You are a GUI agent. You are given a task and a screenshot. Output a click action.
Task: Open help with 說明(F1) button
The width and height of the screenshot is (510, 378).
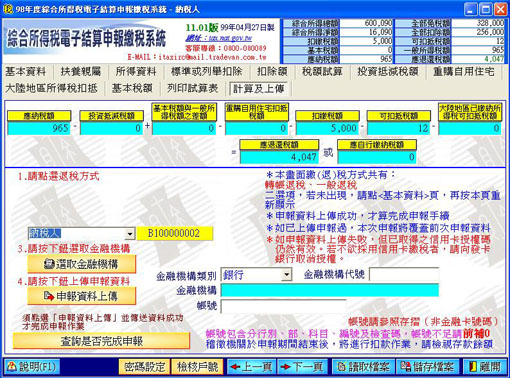pos(31,367)
